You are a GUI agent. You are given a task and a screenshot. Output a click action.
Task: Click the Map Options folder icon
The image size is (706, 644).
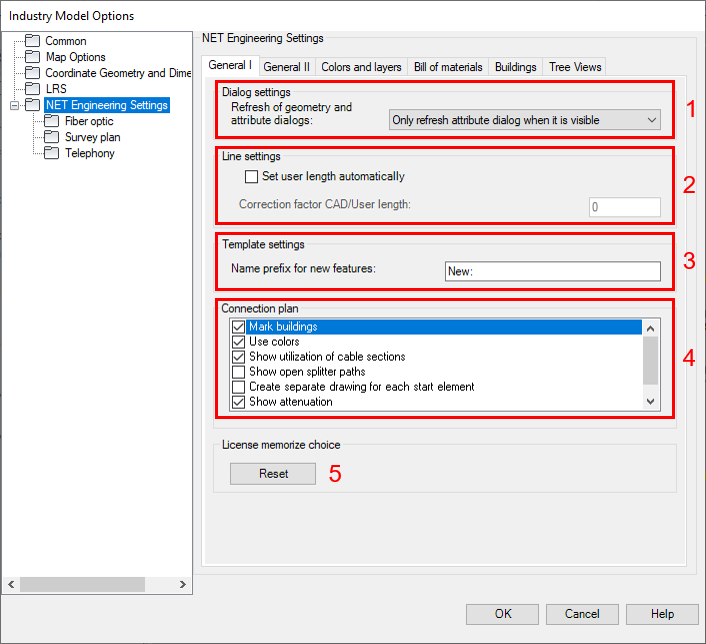(33, 57)
